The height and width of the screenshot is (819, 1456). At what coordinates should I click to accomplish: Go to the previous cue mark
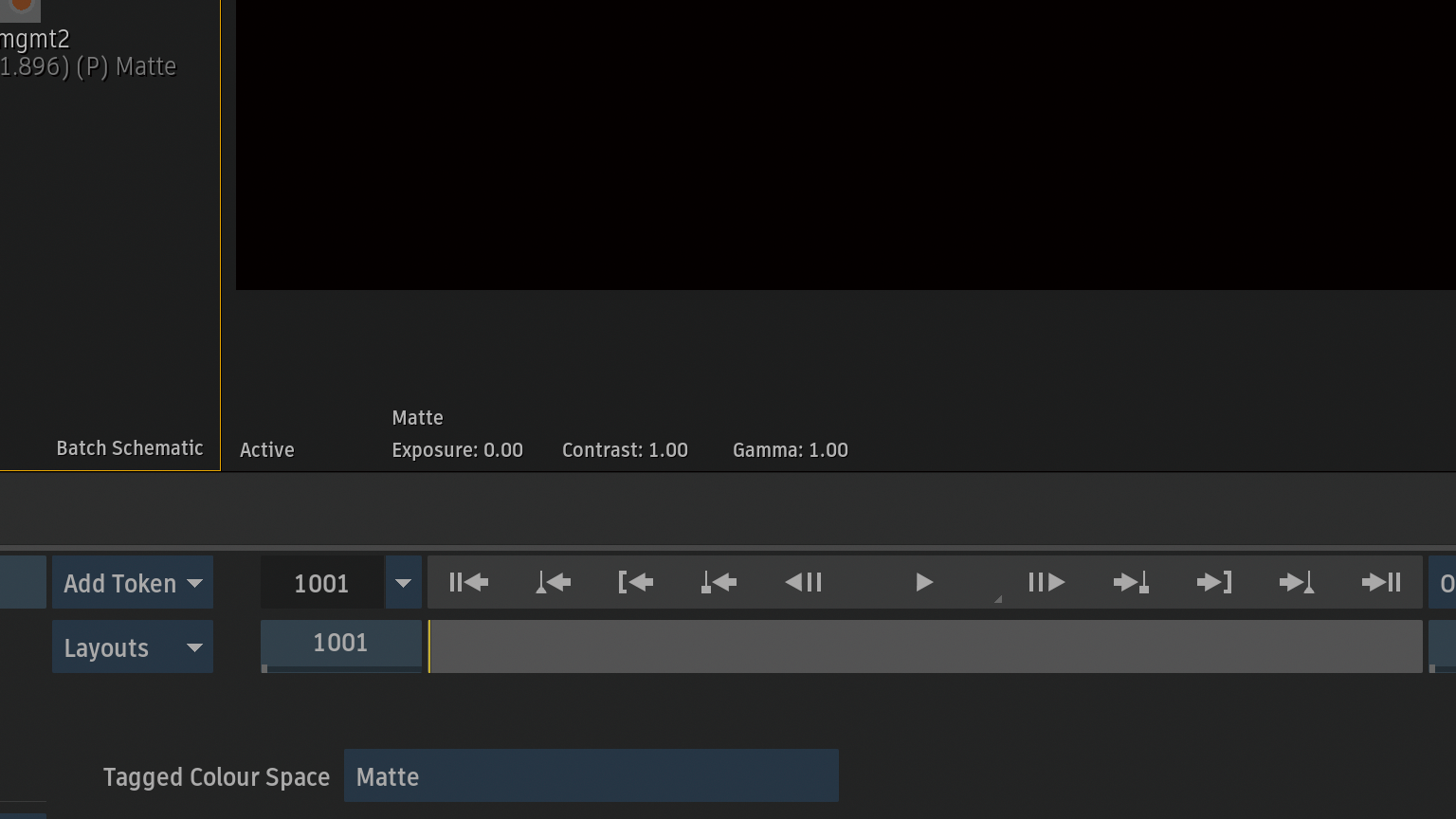(x=719, y=582)
